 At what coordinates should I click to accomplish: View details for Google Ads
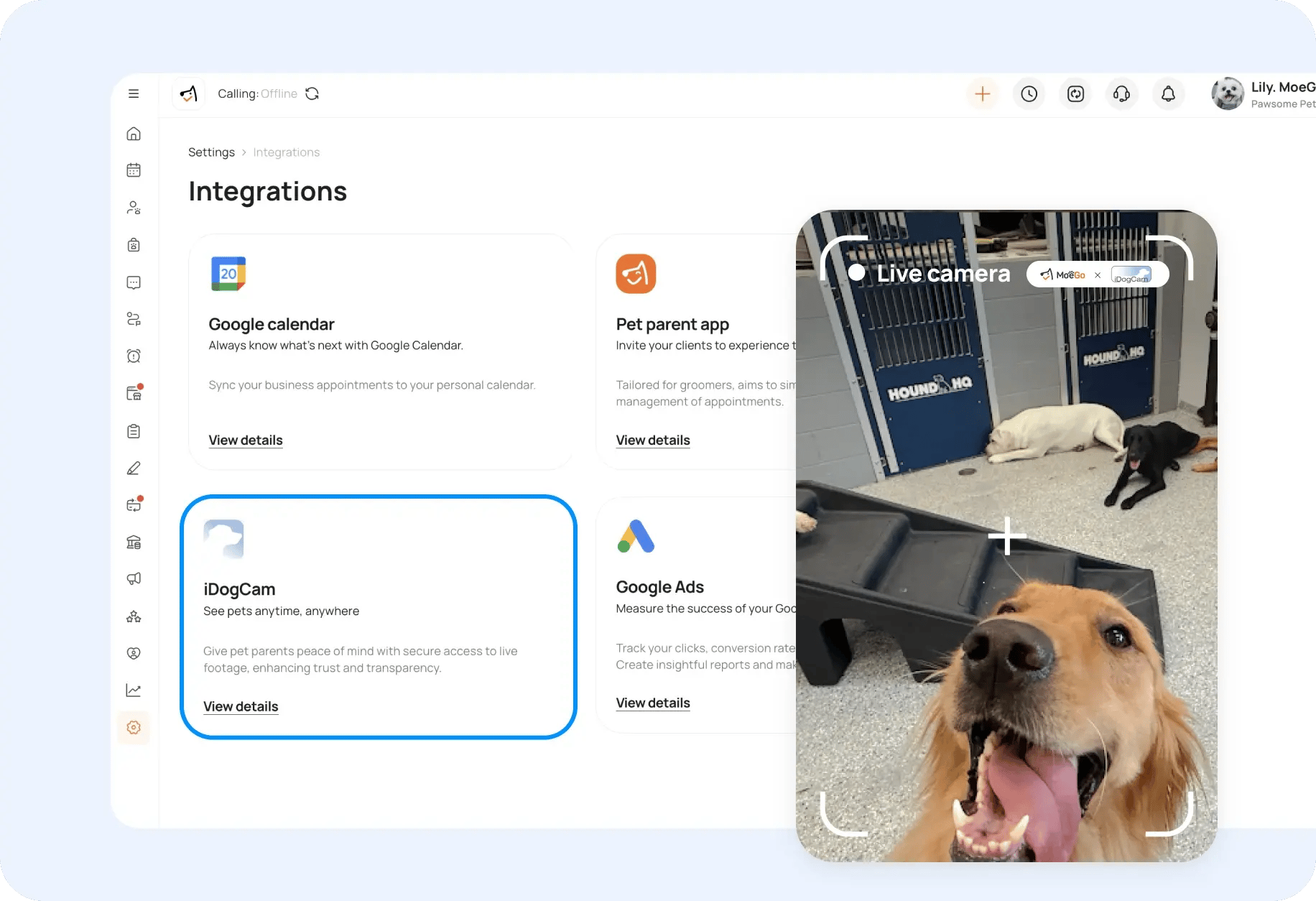[x=653, y=703]
